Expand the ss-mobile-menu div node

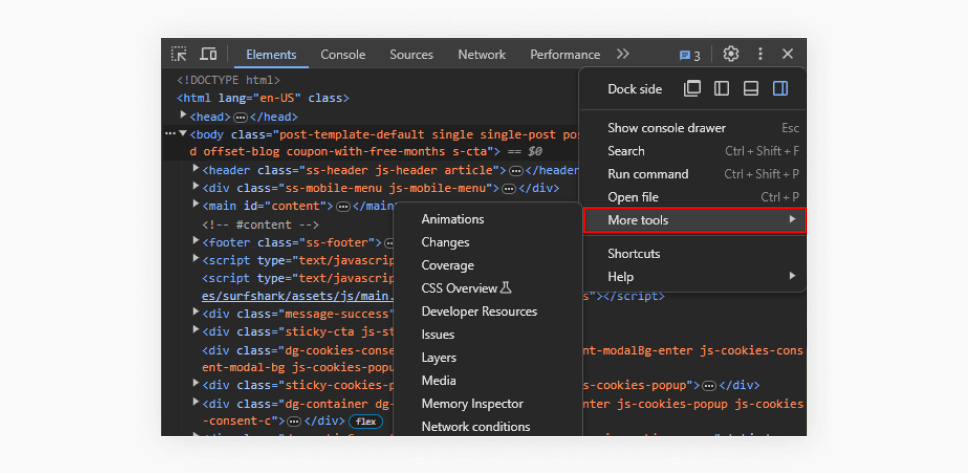196,186
